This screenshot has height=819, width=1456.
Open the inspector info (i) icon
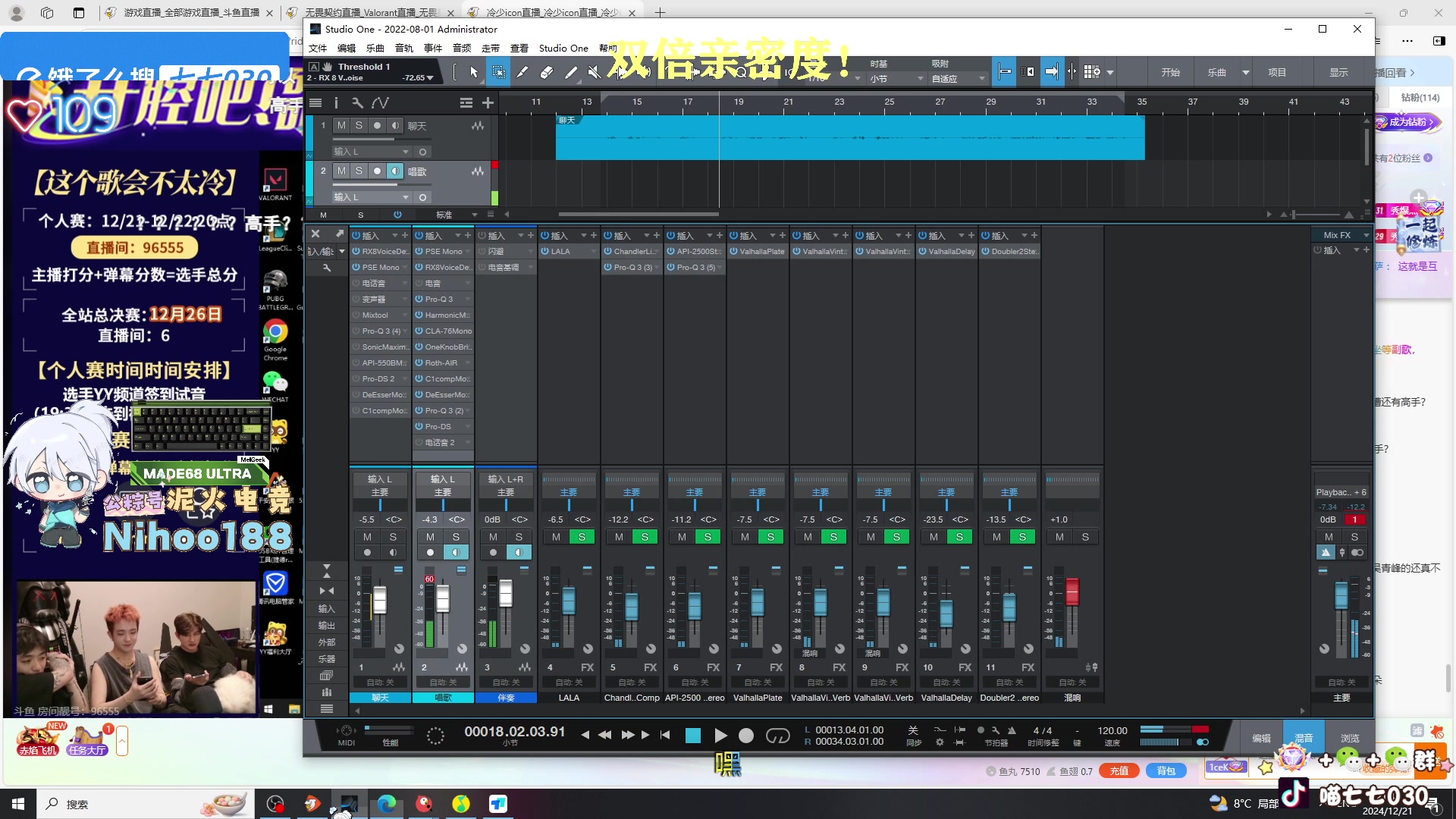point(336,102)
